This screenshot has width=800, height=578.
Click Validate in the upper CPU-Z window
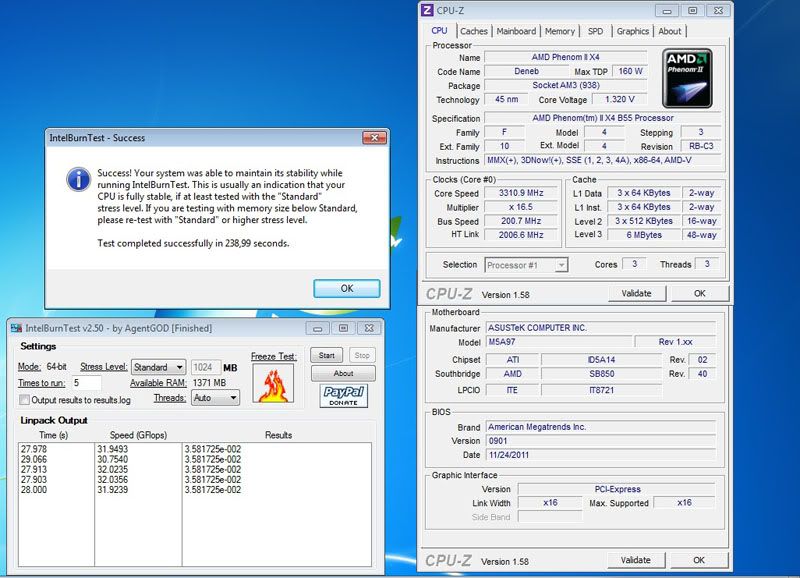[636, 293]
